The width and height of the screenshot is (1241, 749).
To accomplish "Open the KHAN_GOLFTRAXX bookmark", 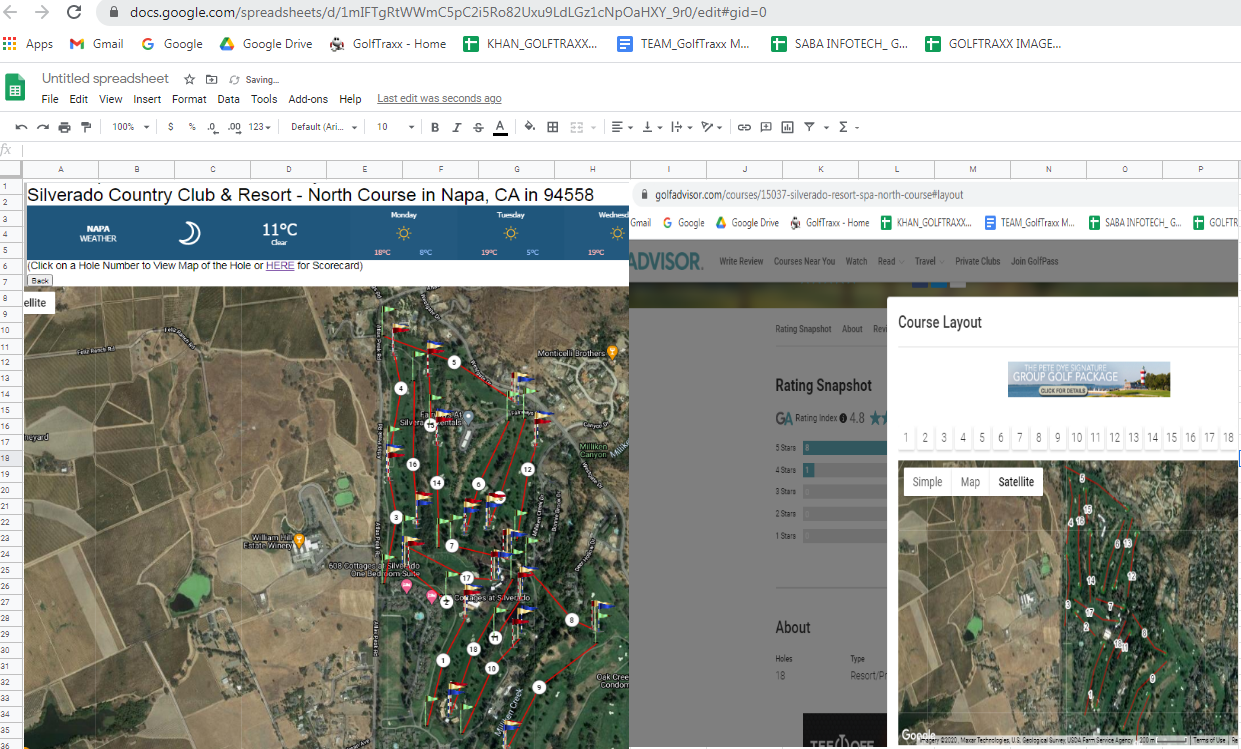I will tap(531, 44).
